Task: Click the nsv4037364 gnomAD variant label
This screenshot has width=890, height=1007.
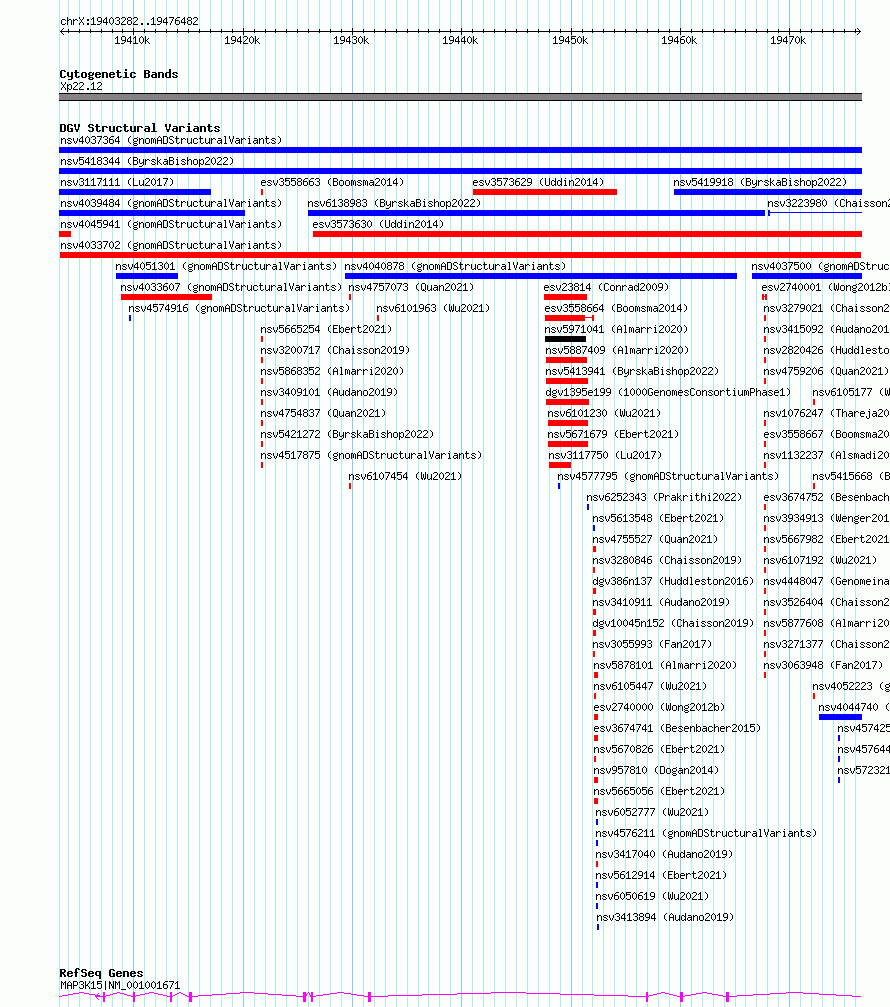Action: tap(171, 140)
